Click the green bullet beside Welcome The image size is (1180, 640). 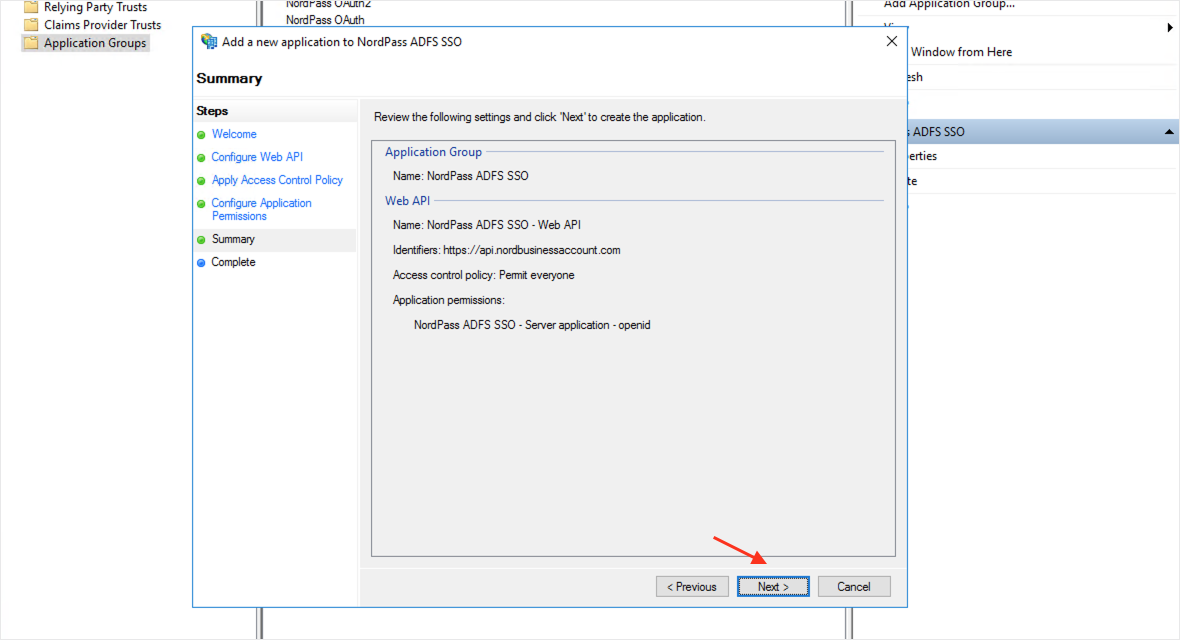click(x=201, y=135)
